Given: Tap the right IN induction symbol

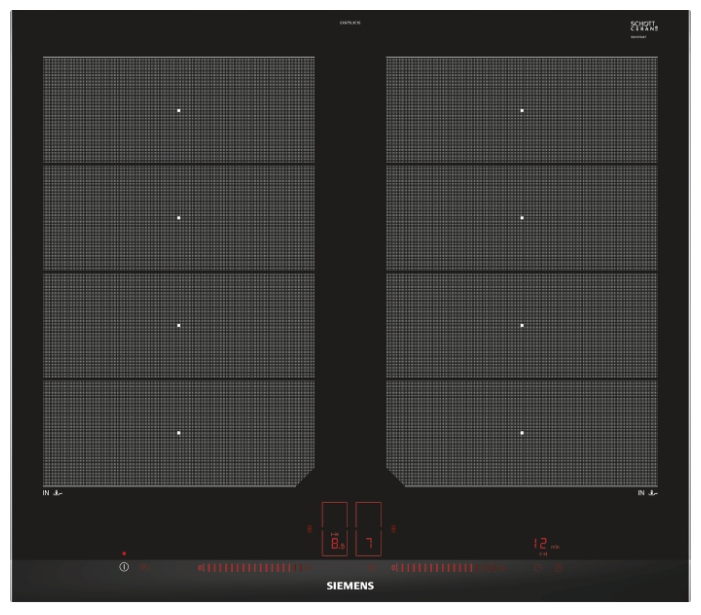Looking at the screenshot, I should (x=647, y=493).
